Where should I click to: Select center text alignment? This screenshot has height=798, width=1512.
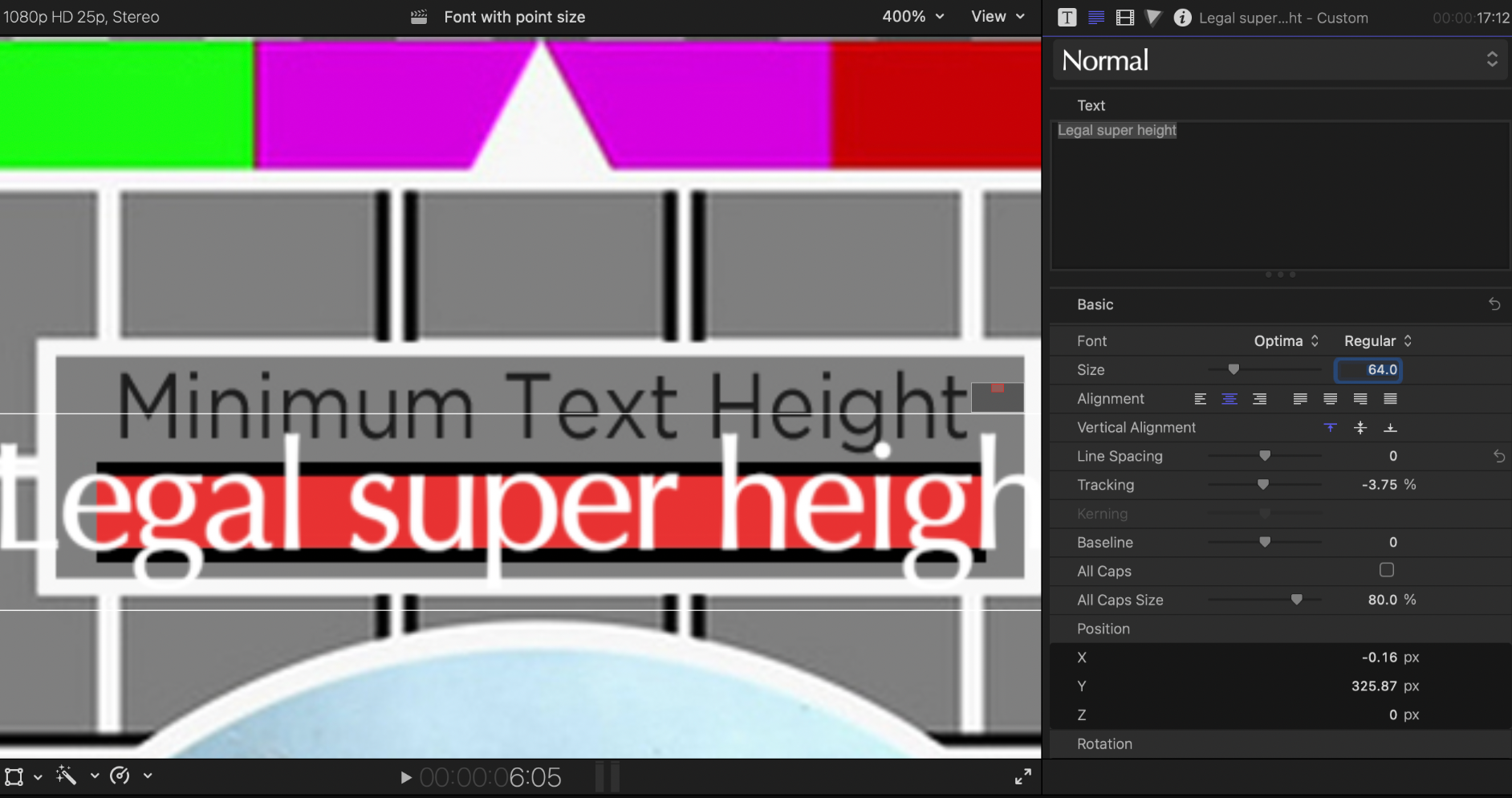(1230, 399)
